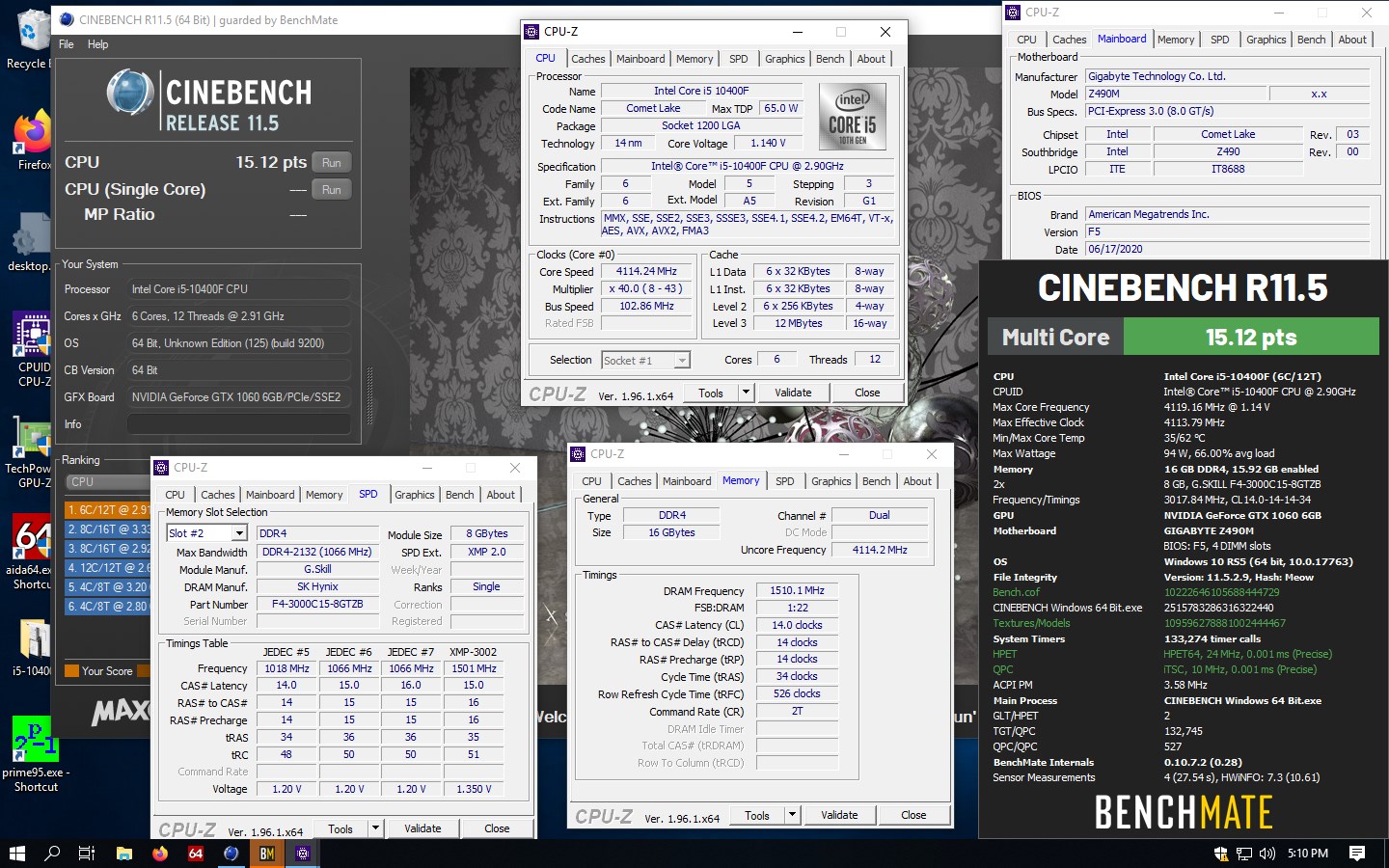Click the Textures/Models entry in BenchMate
The image size is (1389, 868).
pos(1031,623)
